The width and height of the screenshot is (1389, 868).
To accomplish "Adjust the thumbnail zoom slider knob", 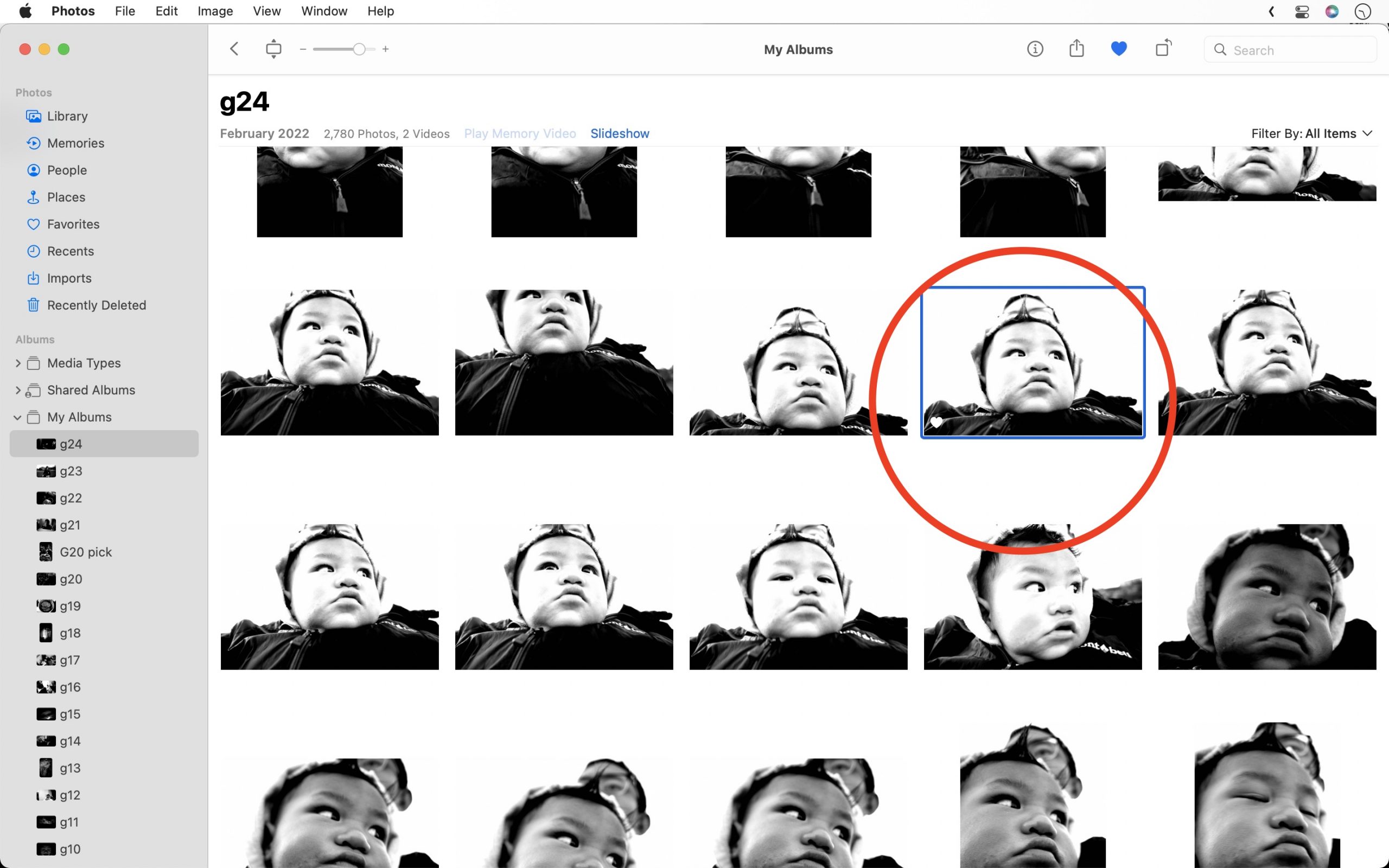I will pyautogui.click(x=359, y=49).
